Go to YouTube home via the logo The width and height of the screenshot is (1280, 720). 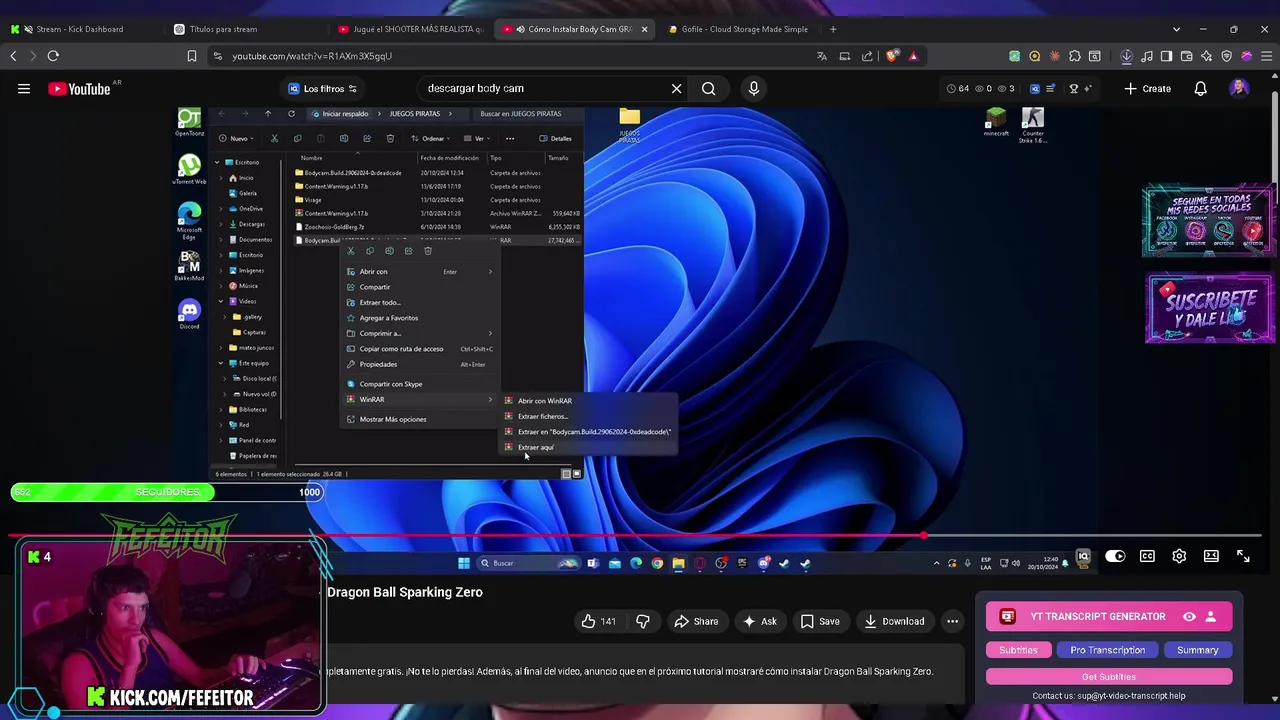click(x=79, y=89)
